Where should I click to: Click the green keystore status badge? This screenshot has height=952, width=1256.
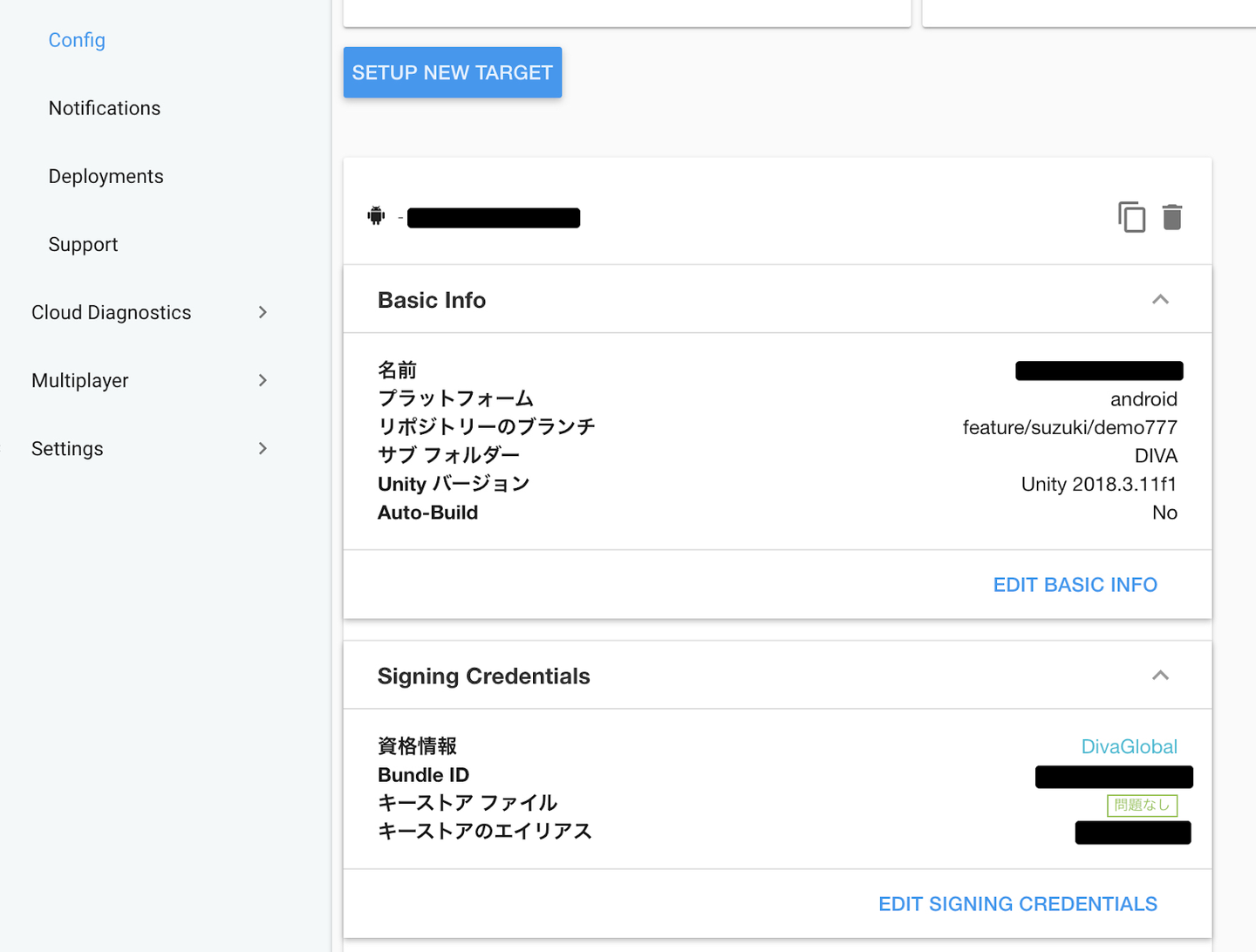[x=1142, y=805]
